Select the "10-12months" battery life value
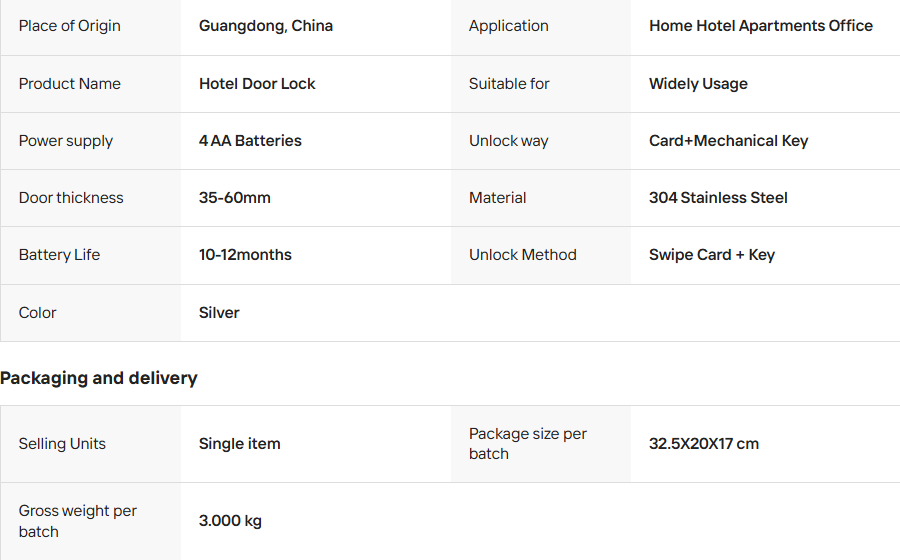Viewport: 900px width, 560px height. click(245, 255)
